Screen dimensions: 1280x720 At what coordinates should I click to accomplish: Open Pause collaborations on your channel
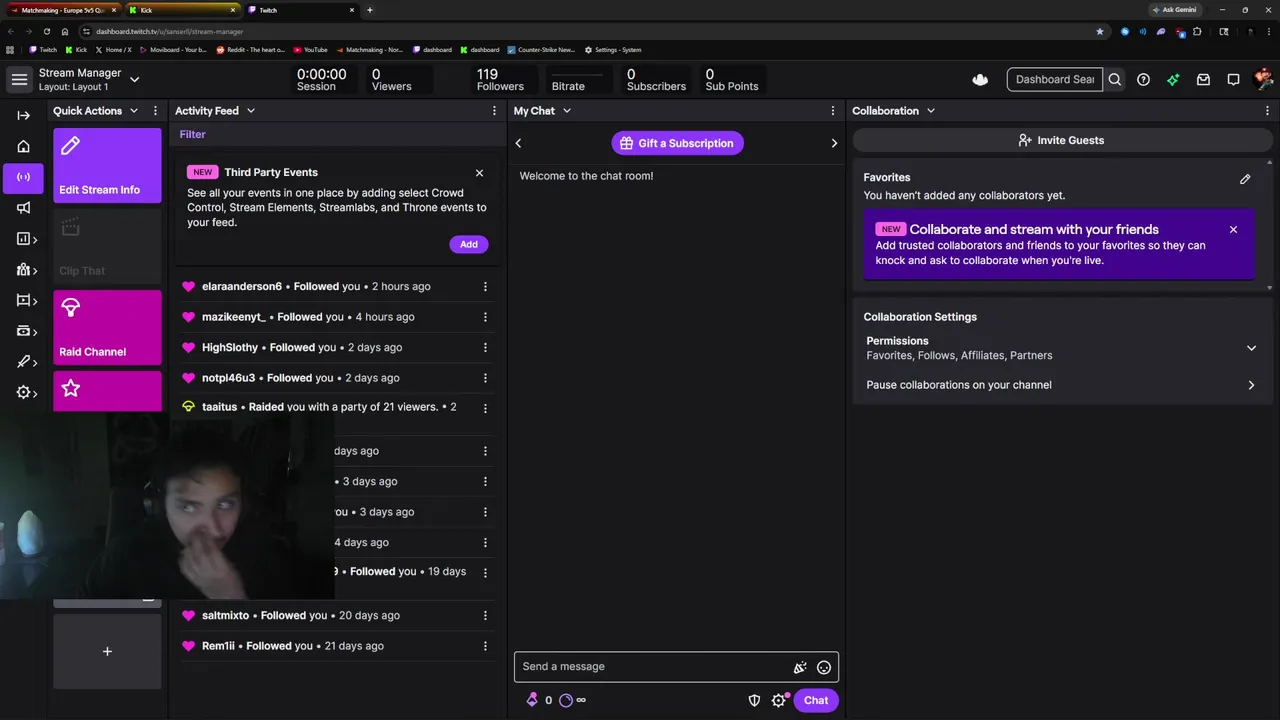[x=1060, y=385]
